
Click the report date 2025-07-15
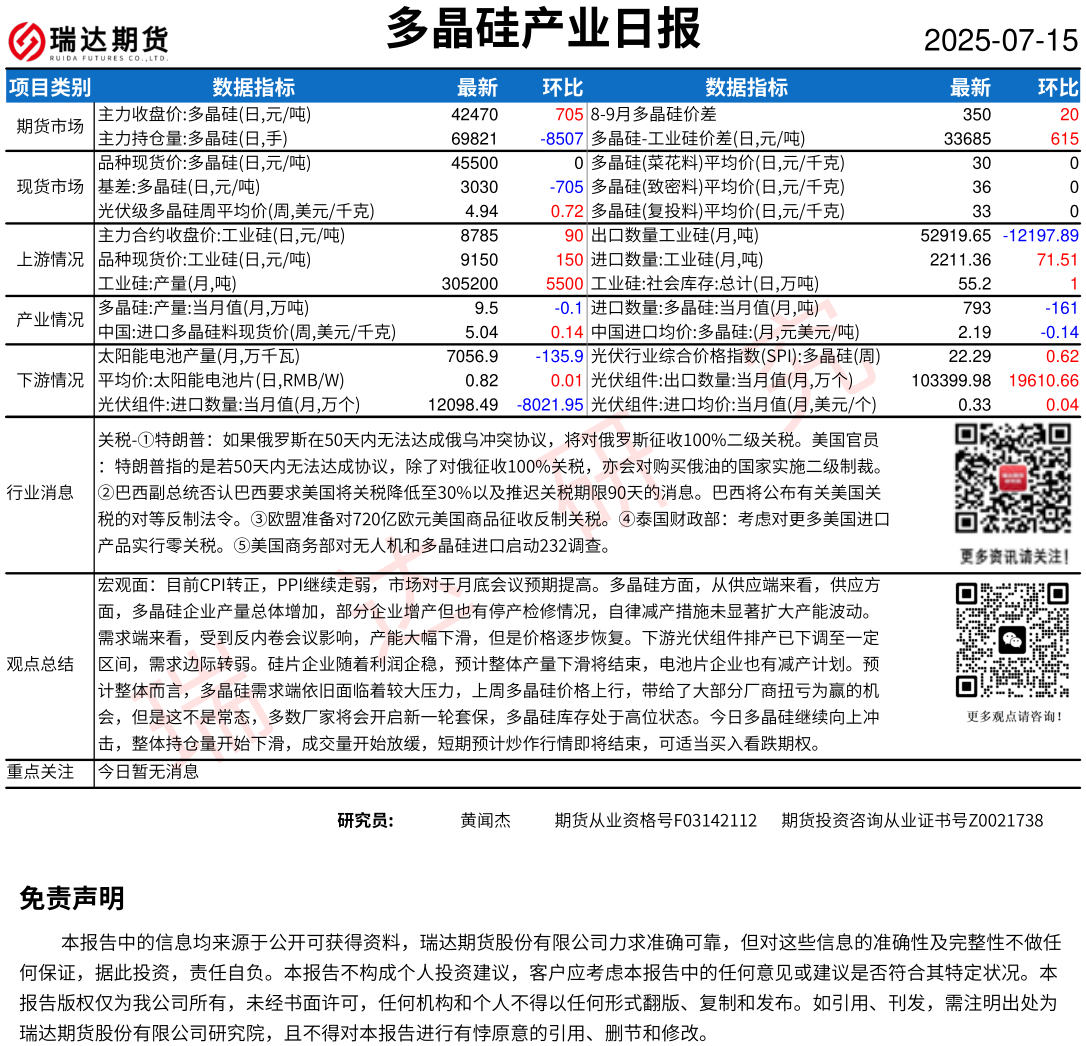coord(1000,41)
